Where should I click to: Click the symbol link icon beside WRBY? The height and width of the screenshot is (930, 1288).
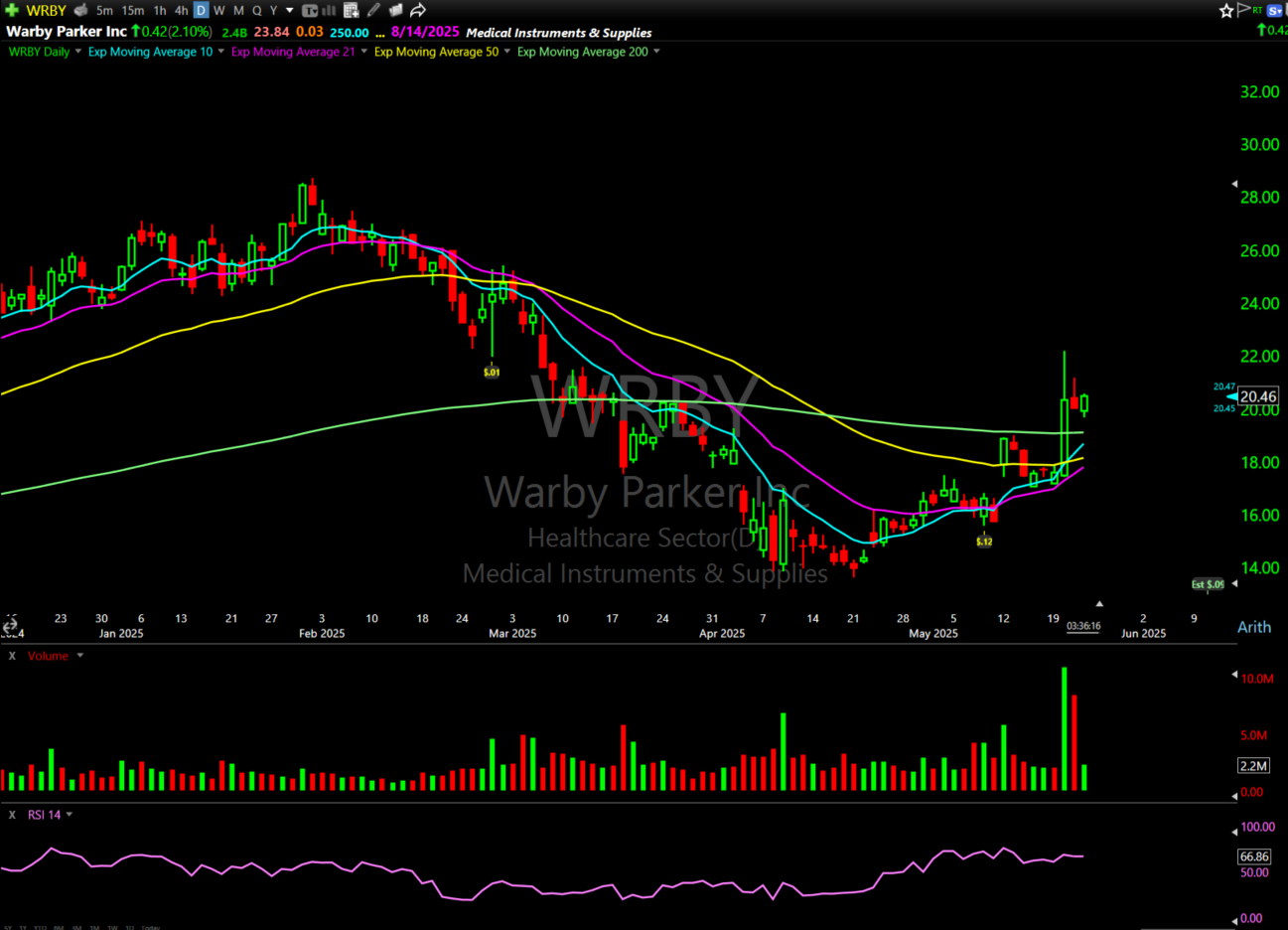(x=81, y=10)
